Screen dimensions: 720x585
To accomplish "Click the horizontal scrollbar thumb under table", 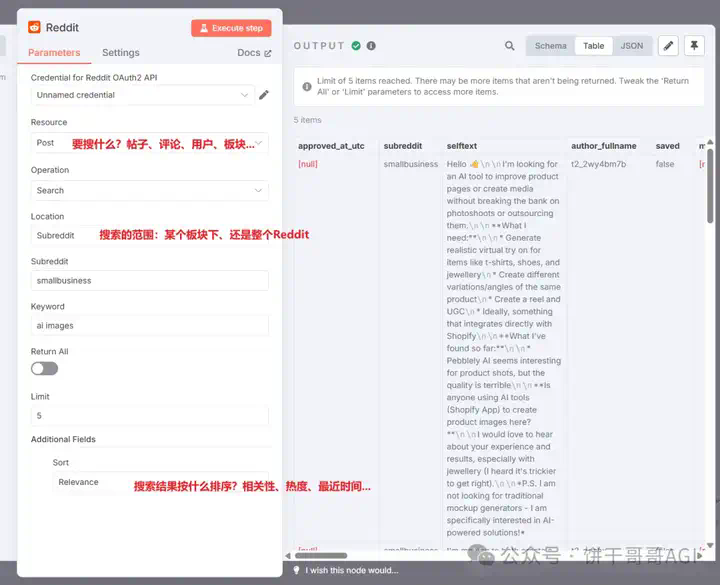I will [321, 556].
